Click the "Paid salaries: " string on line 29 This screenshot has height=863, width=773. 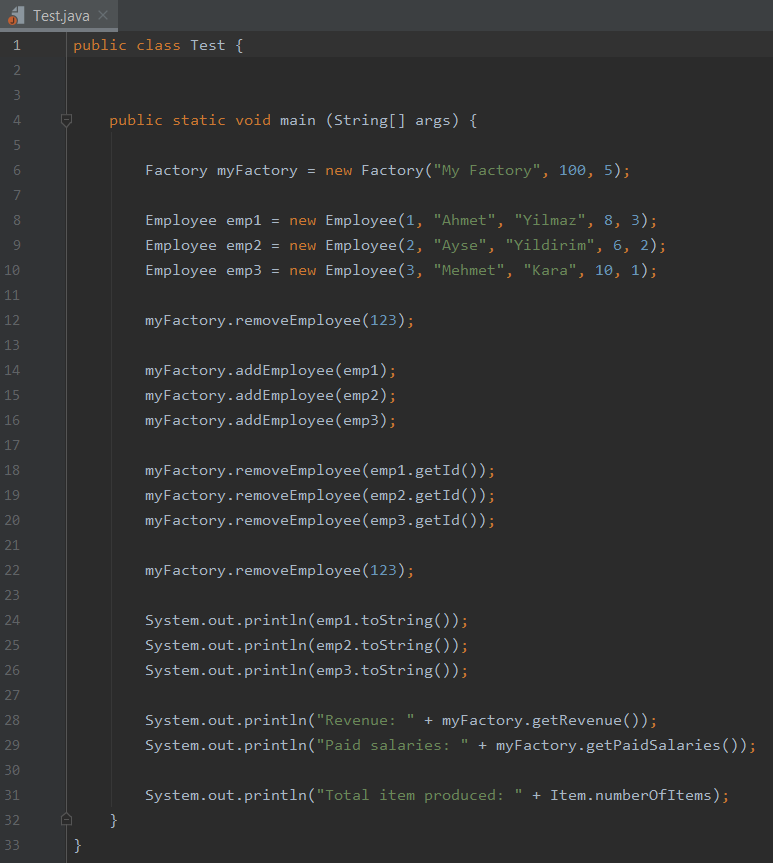(393, 745)
